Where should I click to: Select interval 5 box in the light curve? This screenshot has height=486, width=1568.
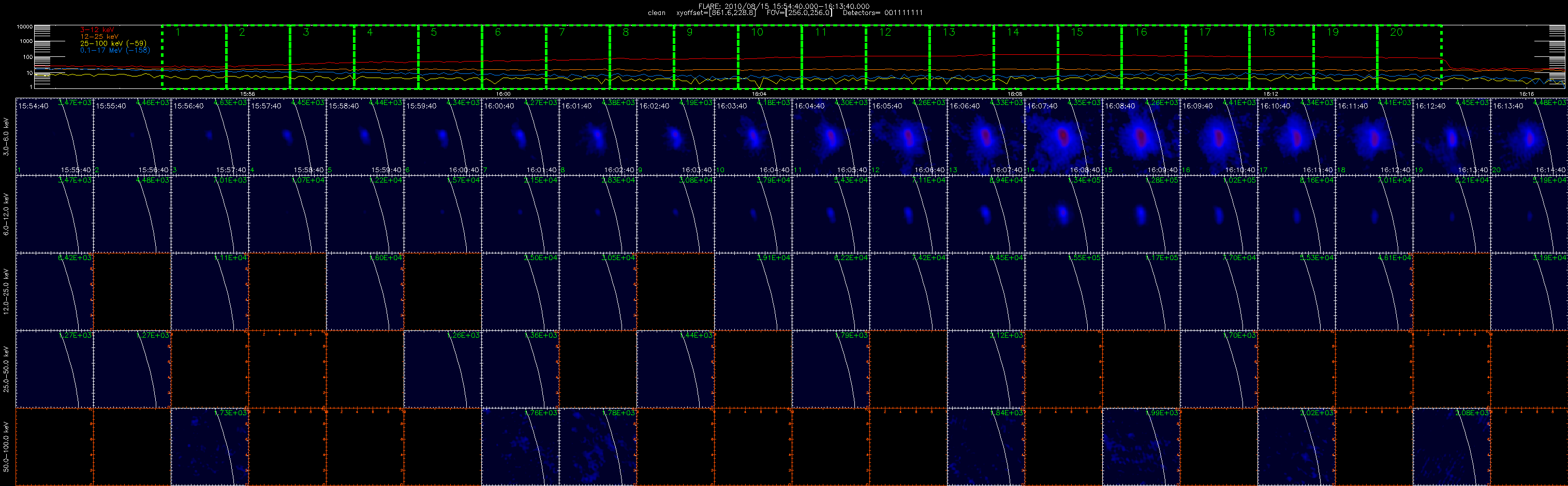[x=450, y=57]
